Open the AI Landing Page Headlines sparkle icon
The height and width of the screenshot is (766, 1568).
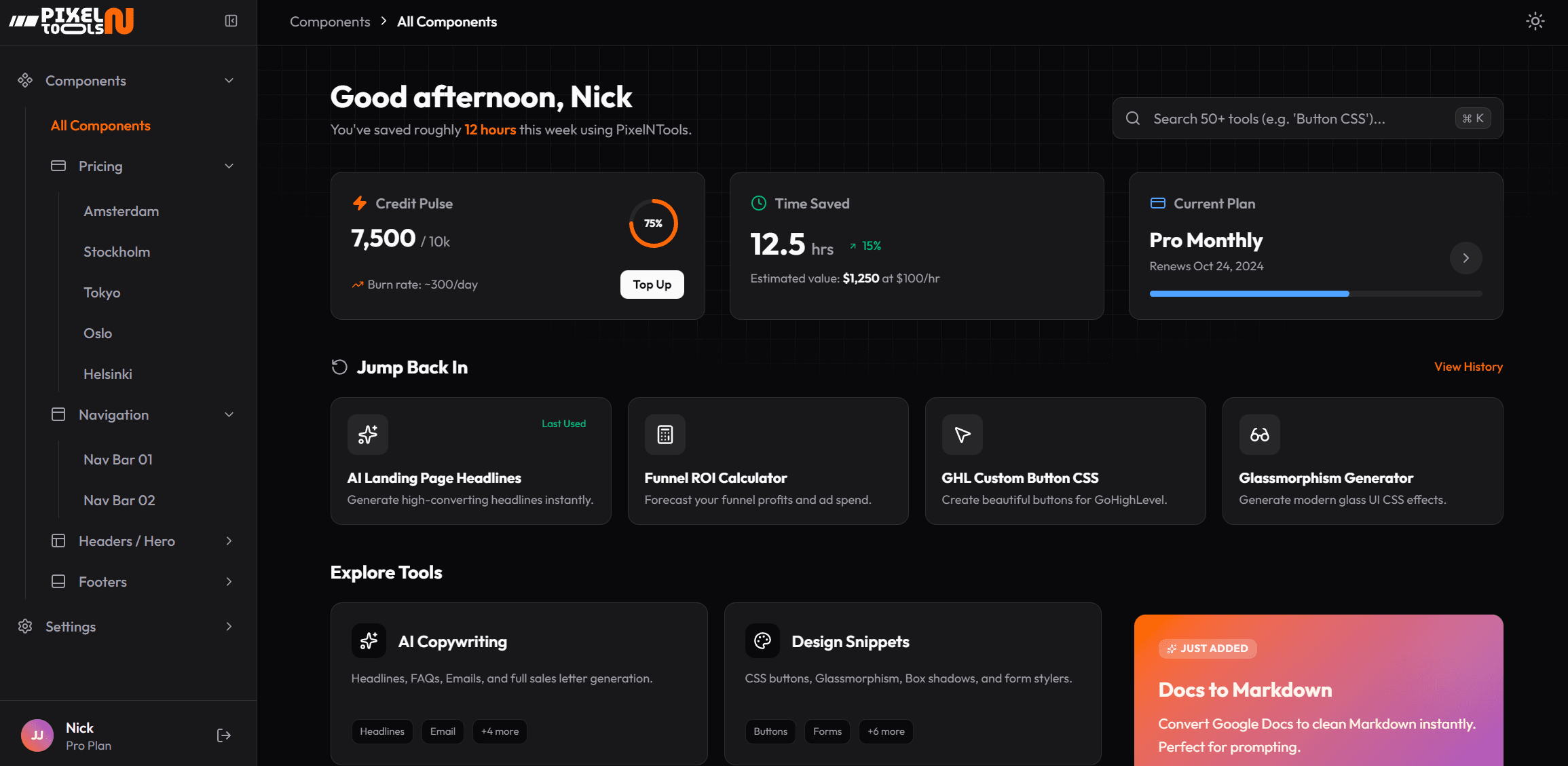(x=367, y=435)
